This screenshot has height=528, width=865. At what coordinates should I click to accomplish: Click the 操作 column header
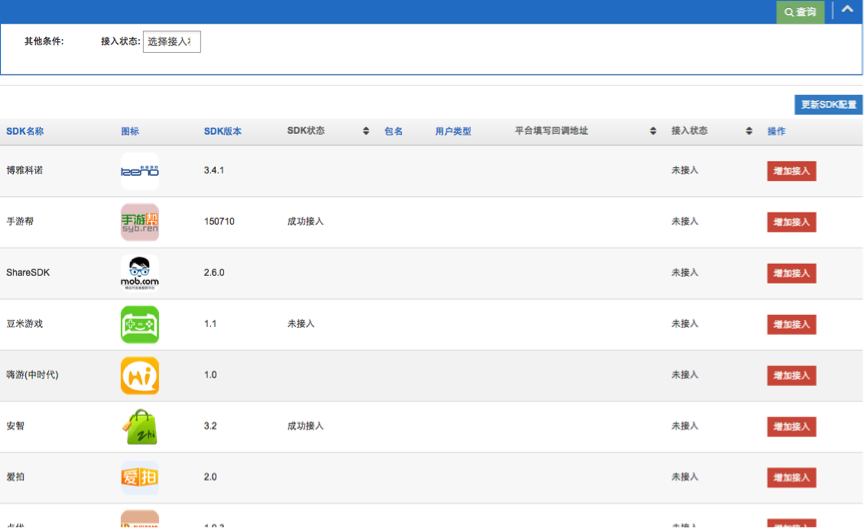pyautogui.click(x=776, y=131)
